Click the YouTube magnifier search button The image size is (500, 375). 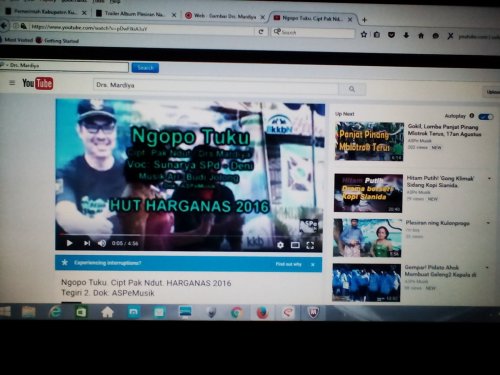tap(352, 89)
